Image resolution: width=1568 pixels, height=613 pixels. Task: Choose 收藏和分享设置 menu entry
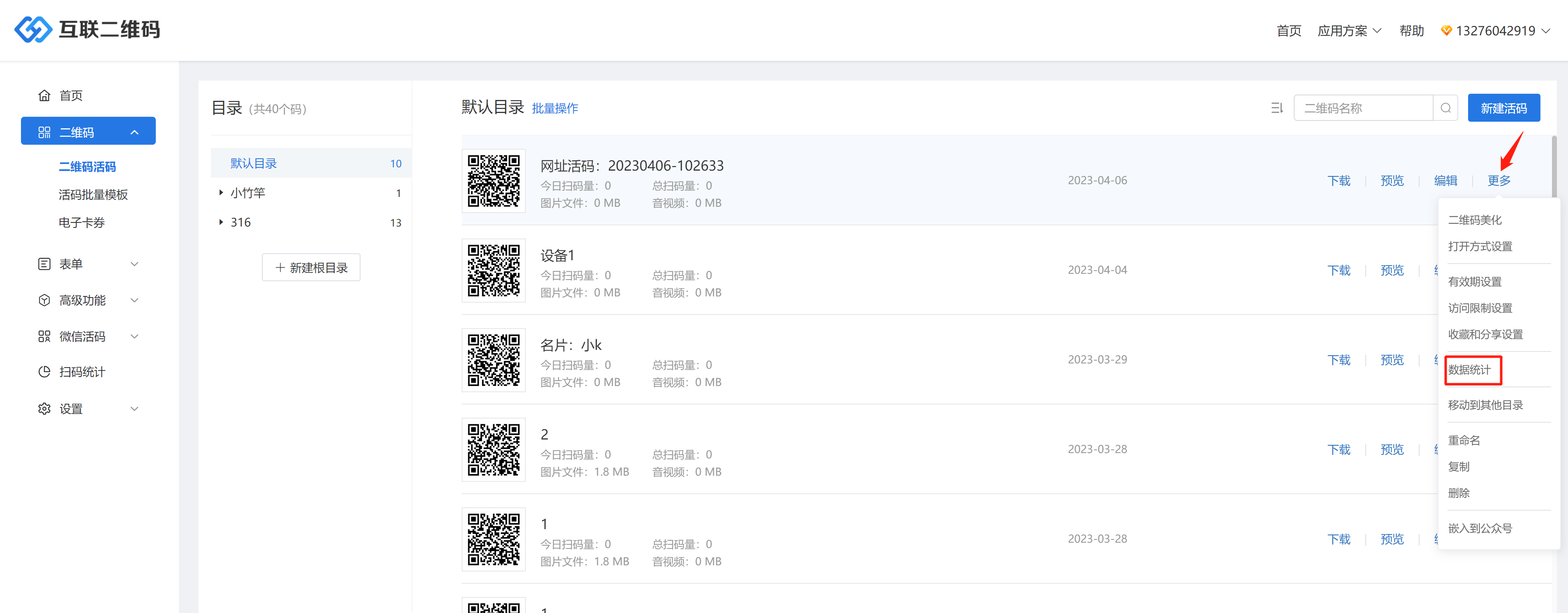tap(1485, 334)
